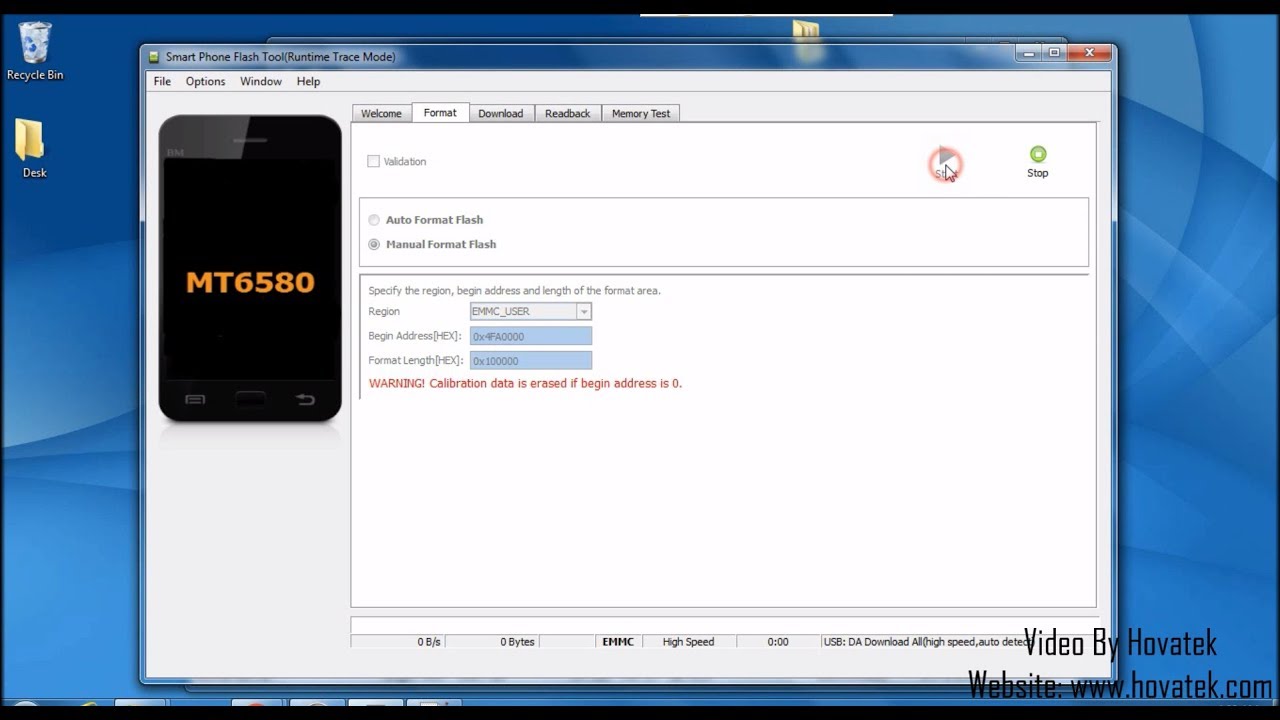This screenshot has width=1280, height=720.
Task: Close the Smart Phone Flash Tool window
Action: point(1089,53)
